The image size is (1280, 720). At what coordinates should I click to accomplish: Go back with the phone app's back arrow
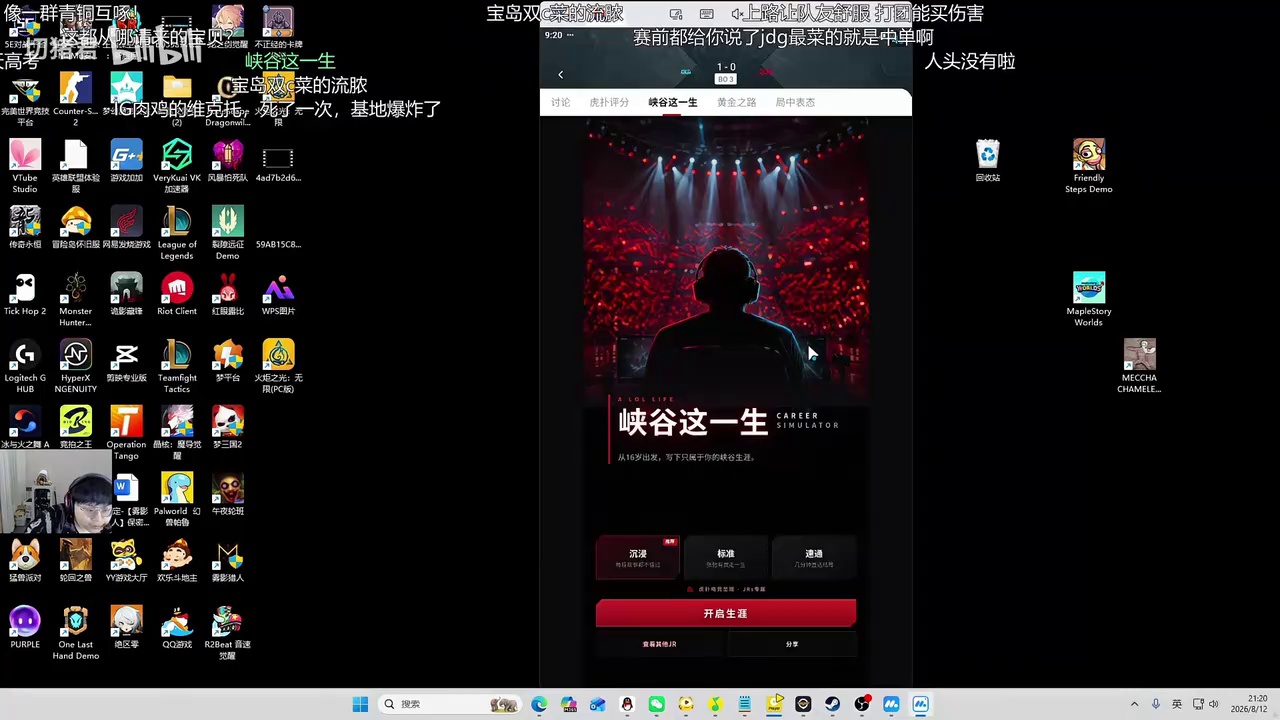(x=560, y=75)
